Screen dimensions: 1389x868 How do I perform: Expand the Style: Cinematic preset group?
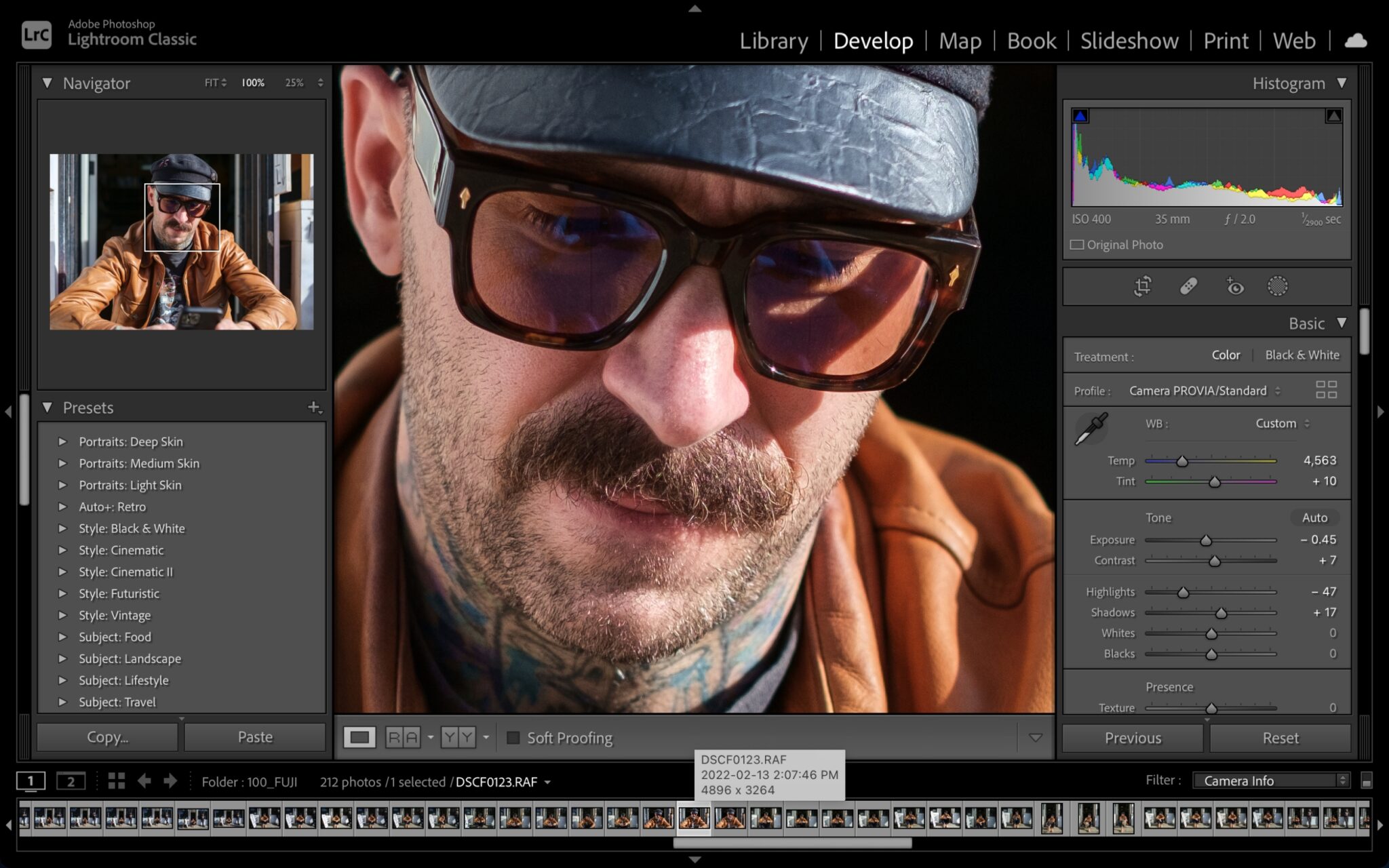[62, 550]
